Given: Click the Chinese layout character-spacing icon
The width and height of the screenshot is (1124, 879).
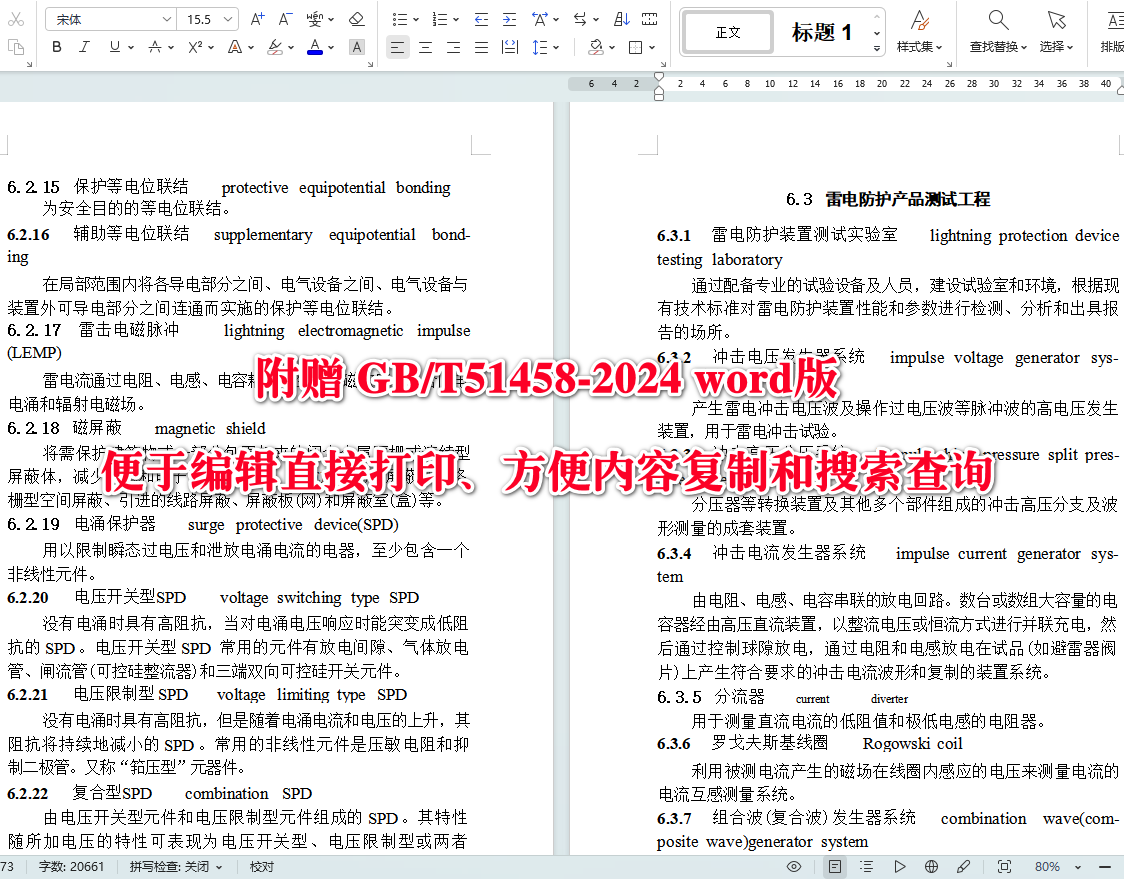Looking at the screenshot, I should click(x=540, y=19).
